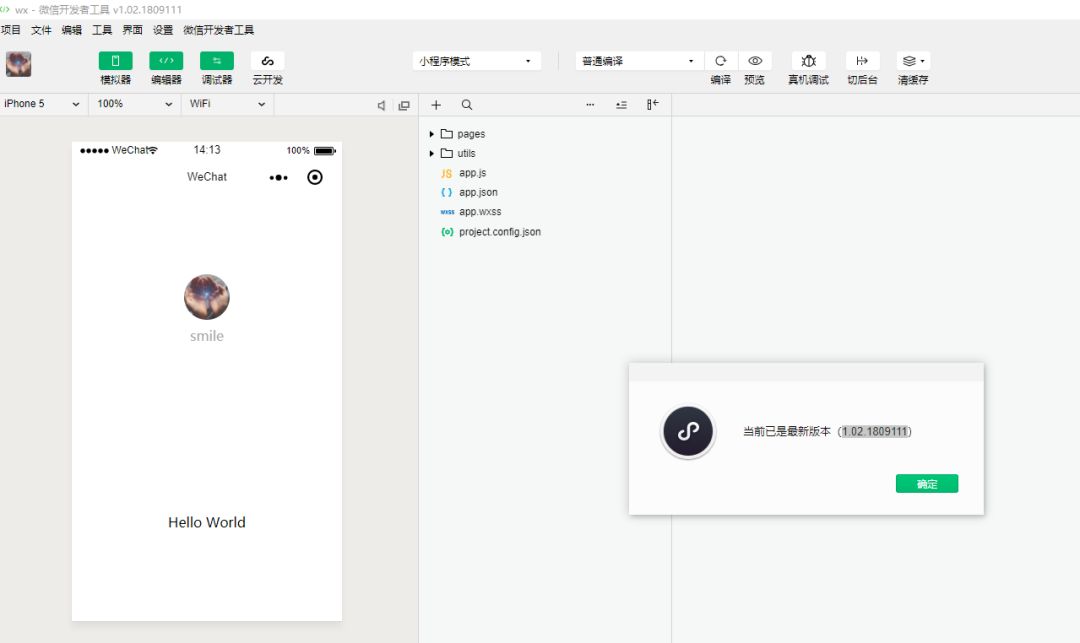Screen dimensions: 1080x643
Task: Open the 100% zoom dropdown
Action: (134, 104)
